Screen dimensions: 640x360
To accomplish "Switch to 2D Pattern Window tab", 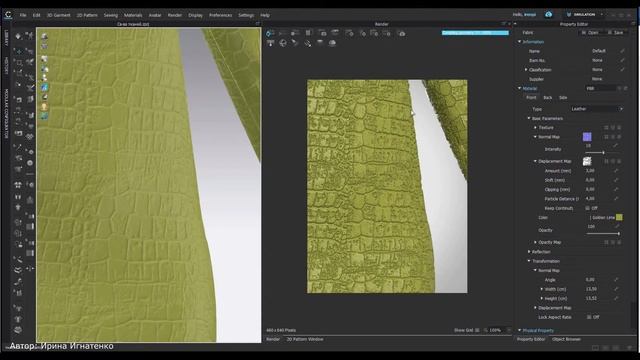I will coord(305,339).
